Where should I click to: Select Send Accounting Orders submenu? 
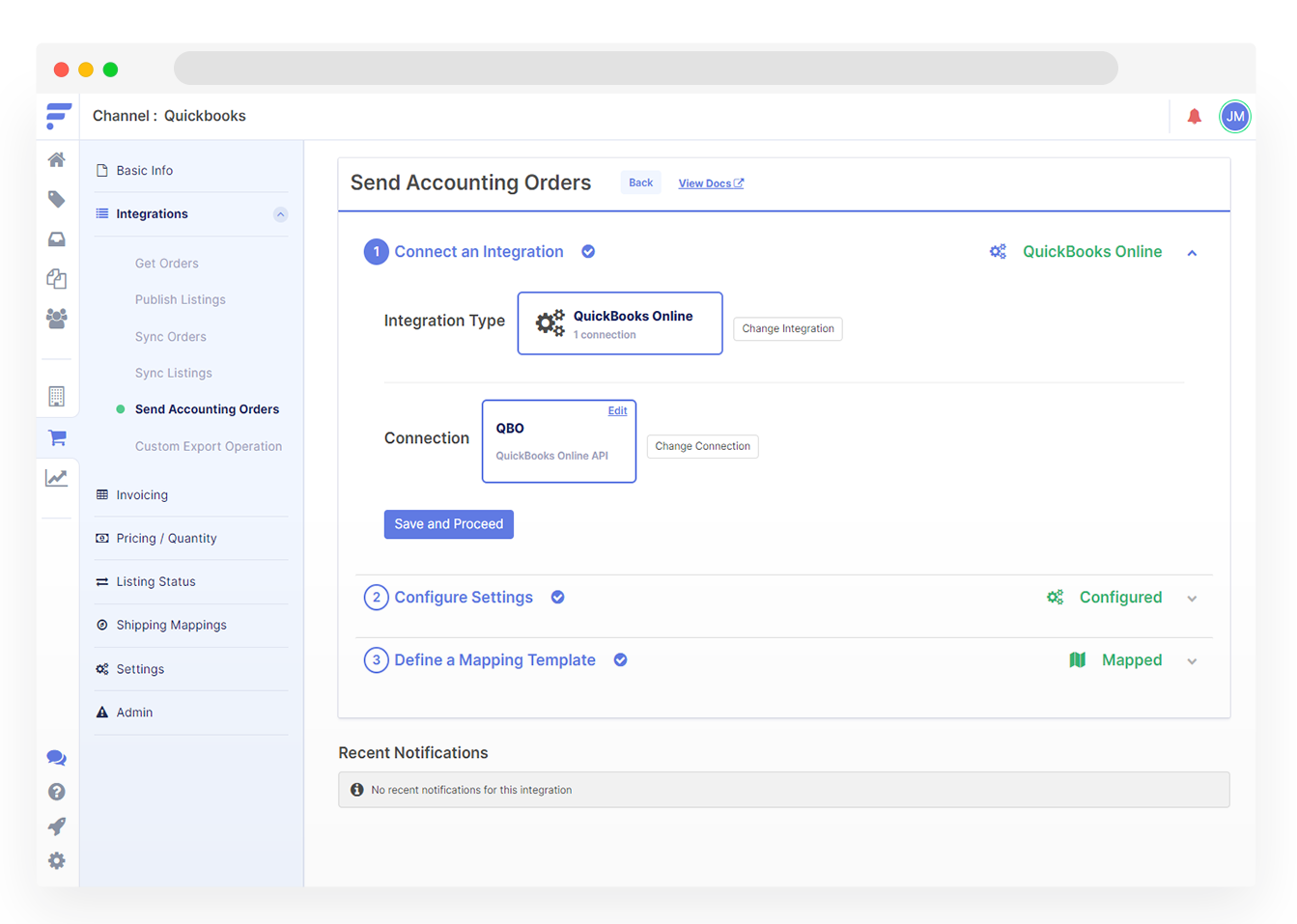(x=207, y=409)
